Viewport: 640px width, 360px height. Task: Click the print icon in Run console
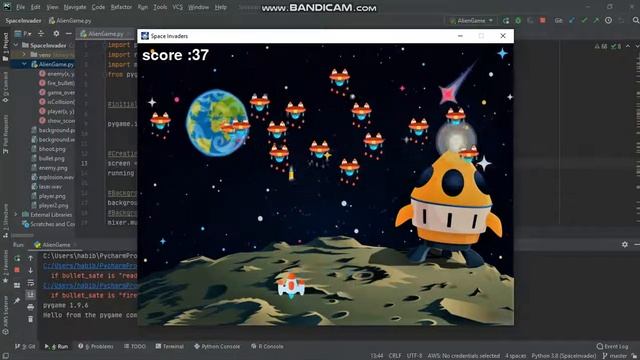pos(31,307)
